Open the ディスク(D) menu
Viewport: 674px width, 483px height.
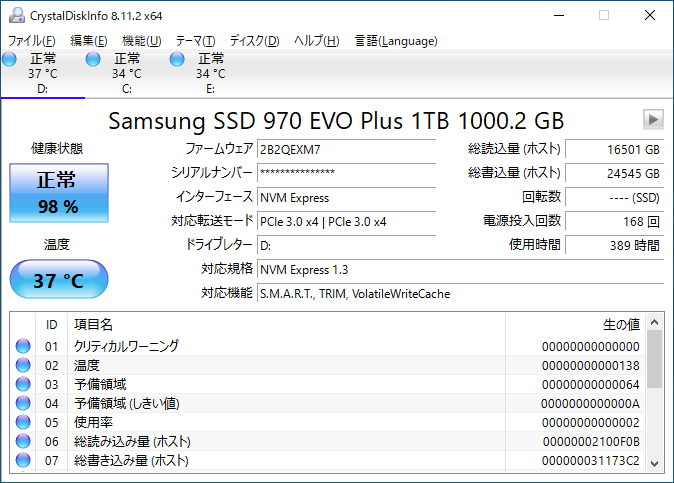point(254,41)
